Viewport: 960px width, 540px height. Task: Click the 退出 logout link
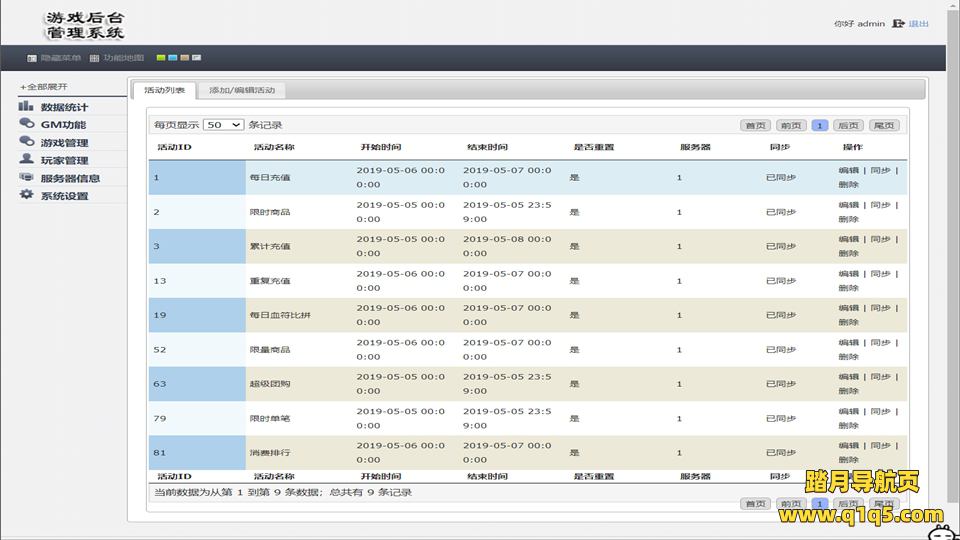click(918, 23)
